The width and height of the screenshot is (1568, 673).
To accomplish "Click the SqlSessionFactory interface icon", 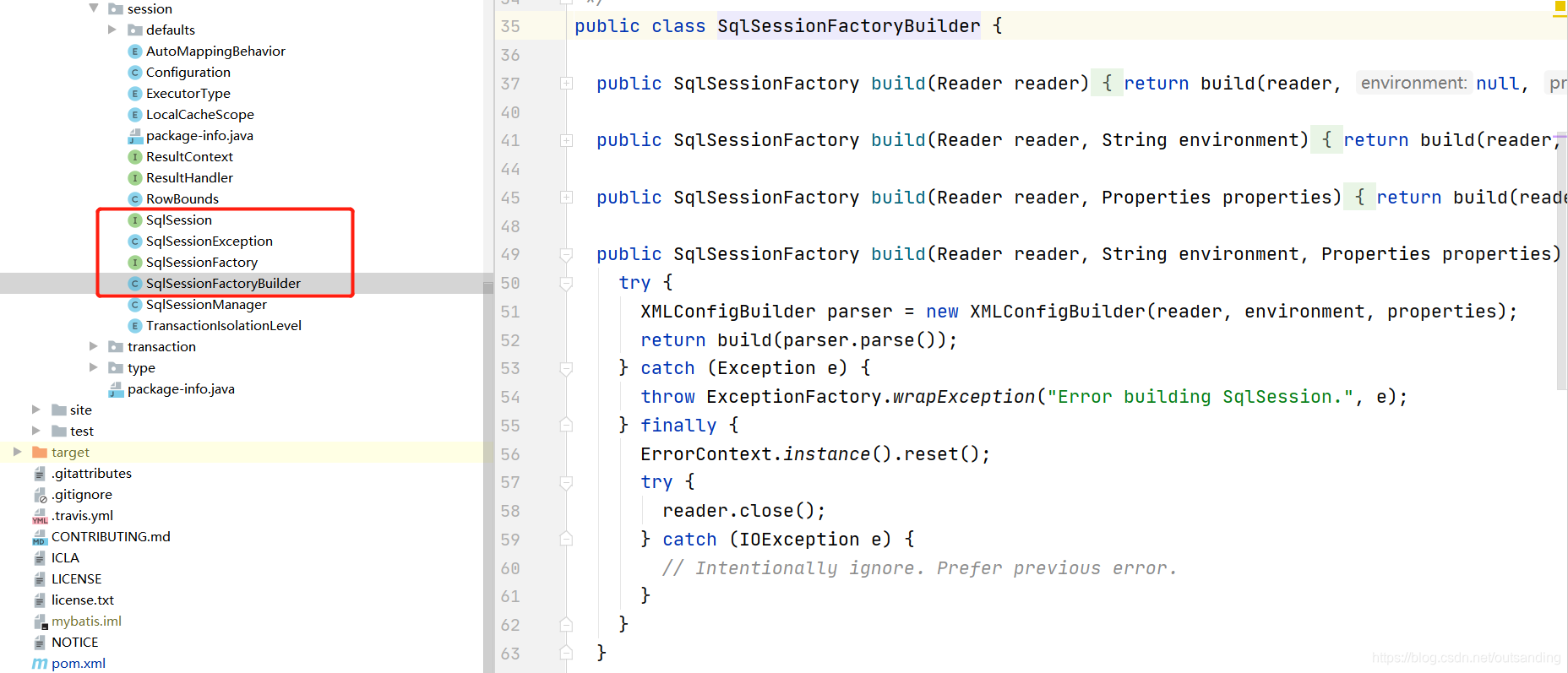I will [134, 263].
